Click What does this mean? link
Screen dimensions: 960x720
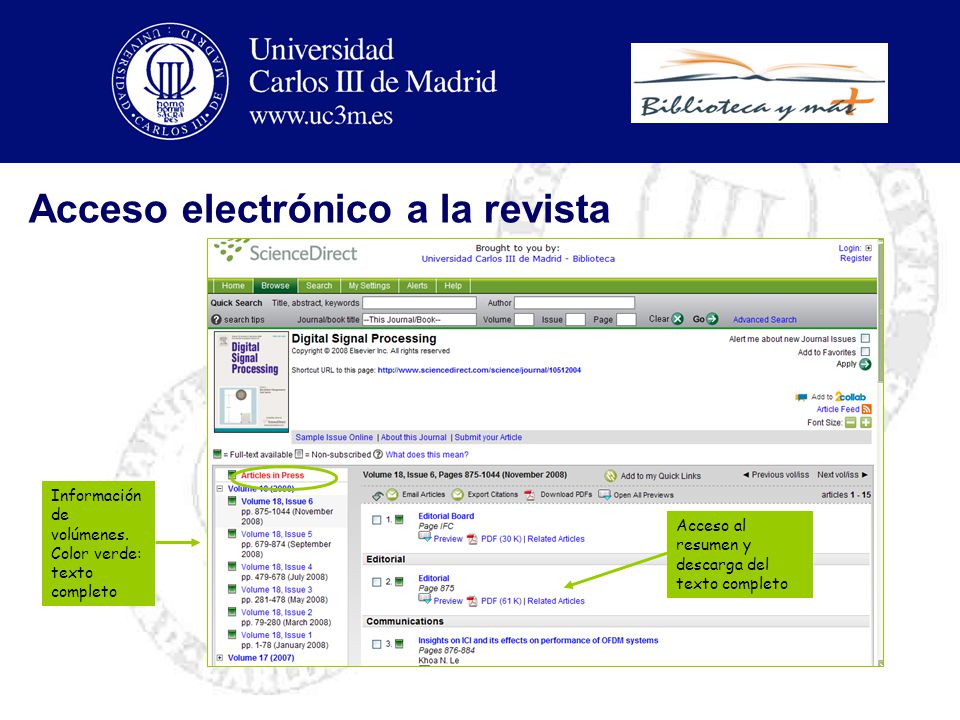[427, 455]
